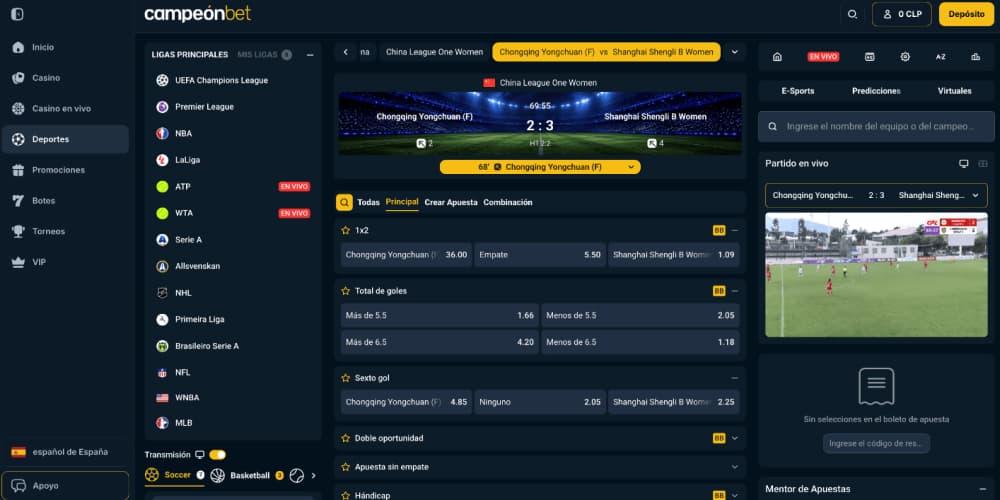Open Torneos in sidebar
1000x500 pixels.
coord(65,231)
